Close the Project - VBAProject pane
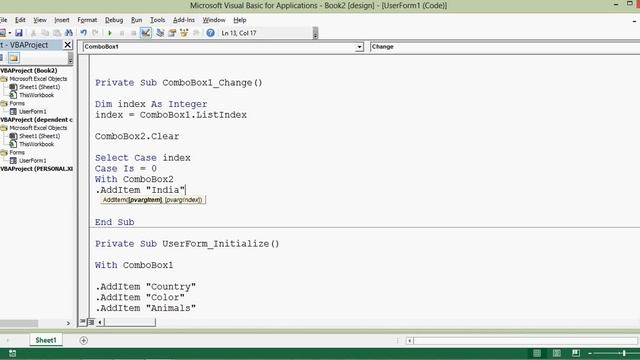The image size is (640, 360). click(x=68, y=45)
